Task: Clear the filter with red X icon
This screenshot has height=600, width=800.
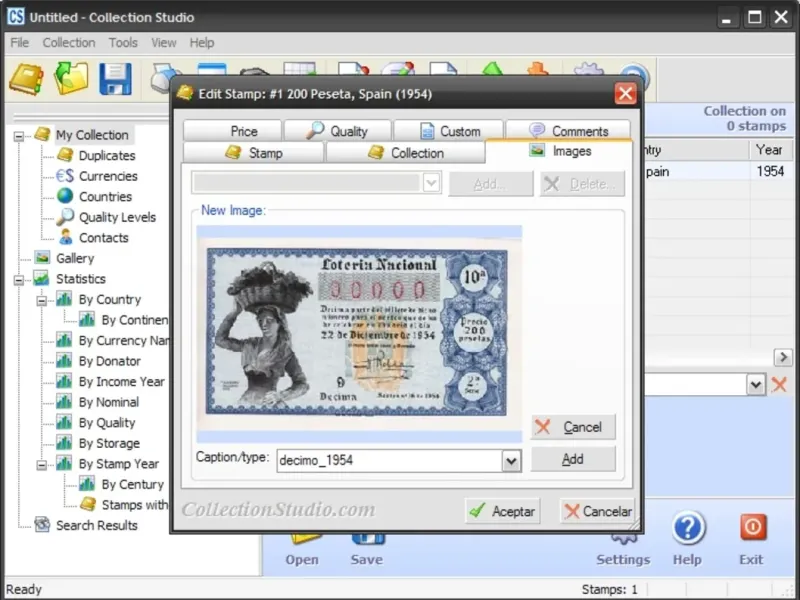Action: pyautogui.click(x=779, y=384)
